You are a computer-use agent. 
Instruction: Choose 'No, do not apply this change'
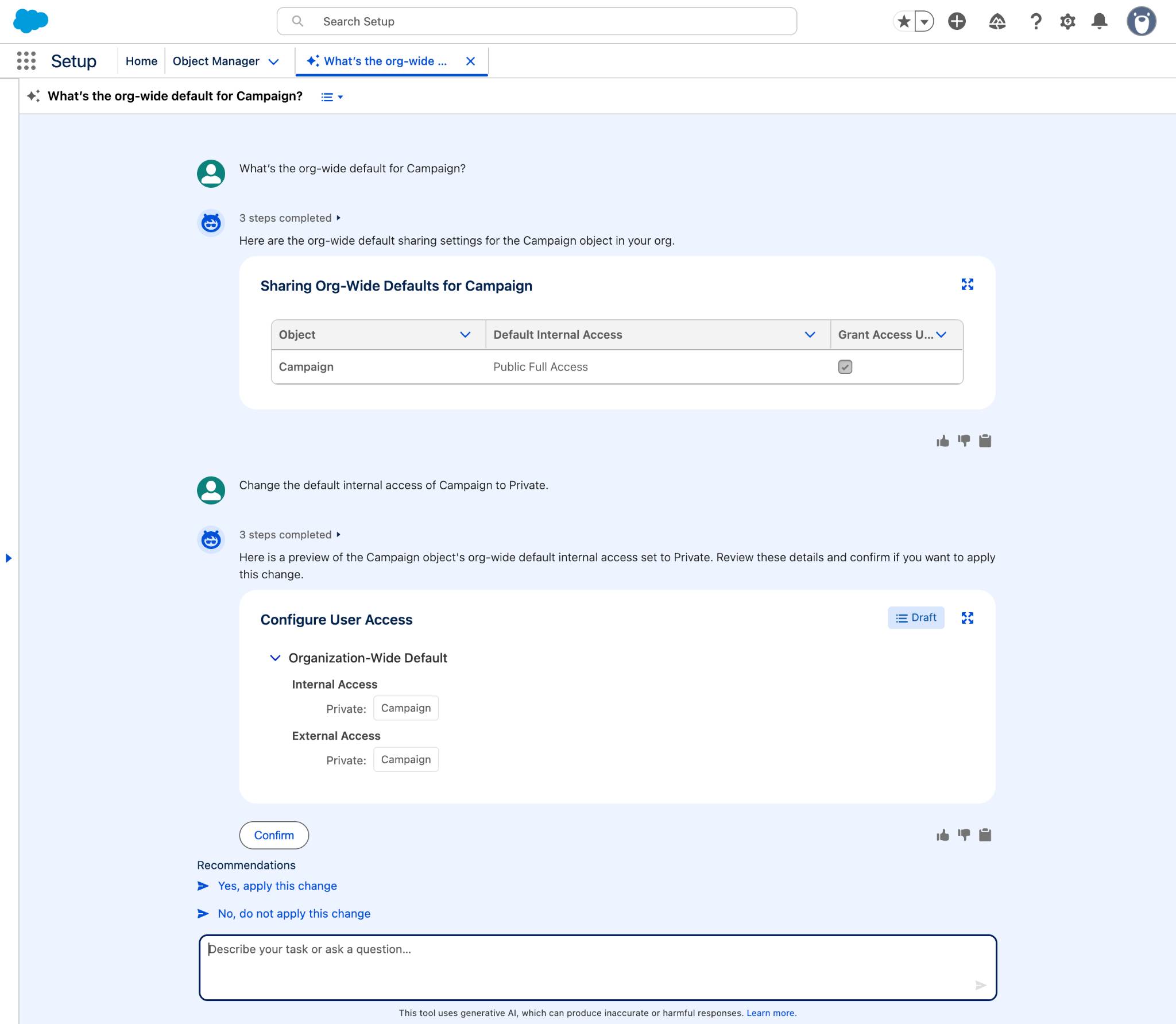point(294,914)
